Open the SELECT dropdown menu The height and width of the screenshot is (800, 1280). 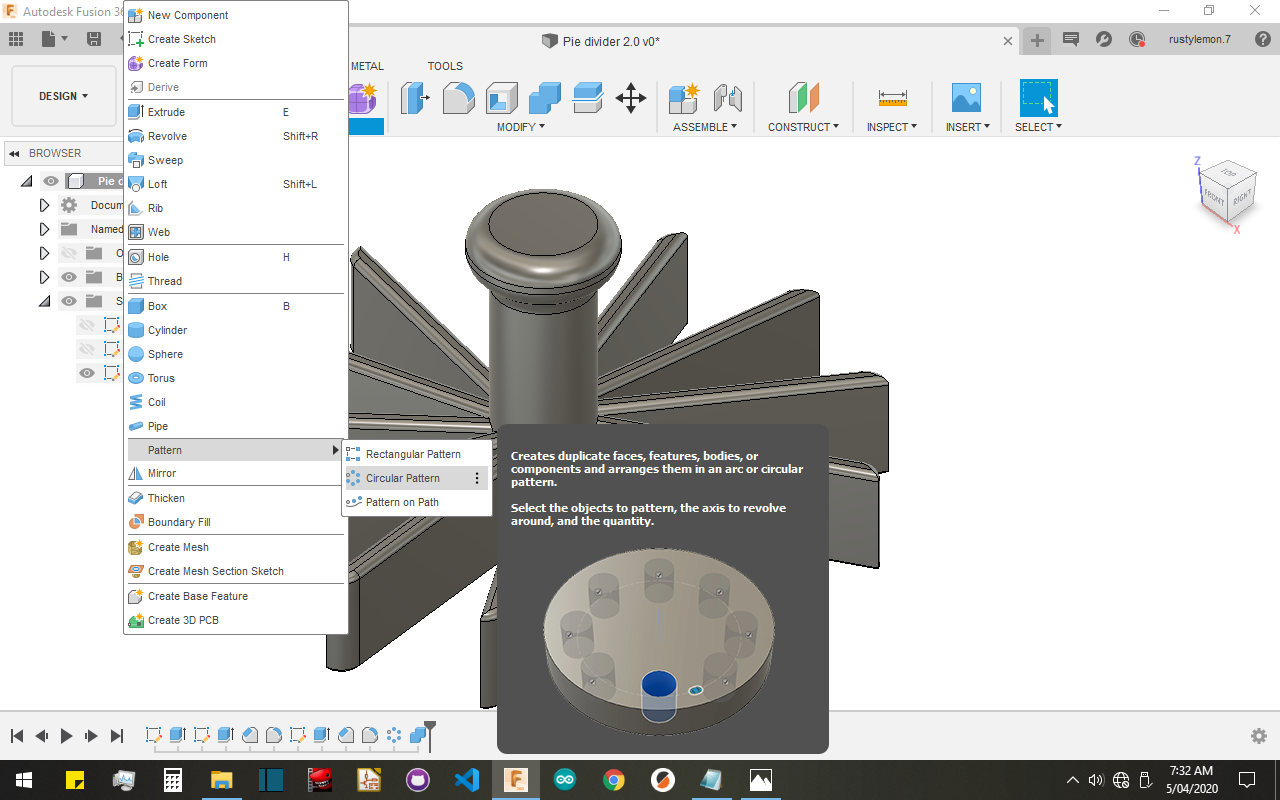coord(1040,127)
